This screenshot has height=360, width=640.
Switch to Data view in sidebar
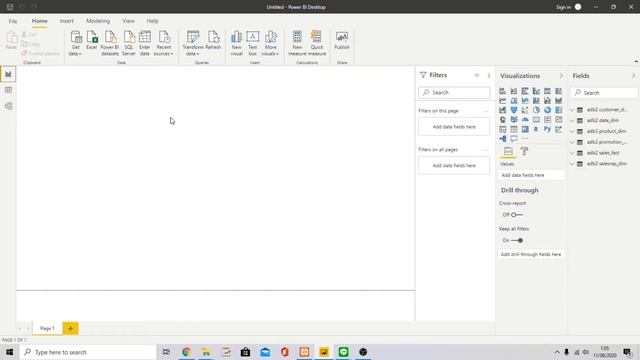8,90
